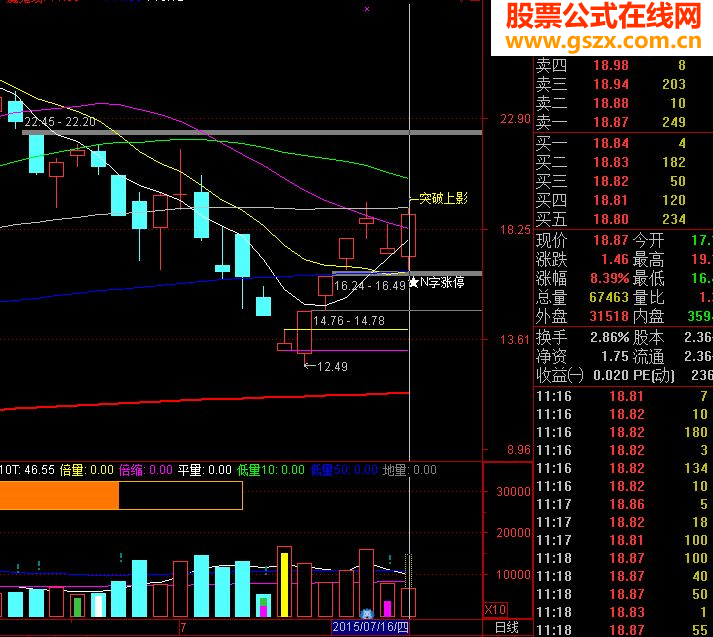Click the X10 volume scale button
Screen dimensions: 713x637
(495, 610)
